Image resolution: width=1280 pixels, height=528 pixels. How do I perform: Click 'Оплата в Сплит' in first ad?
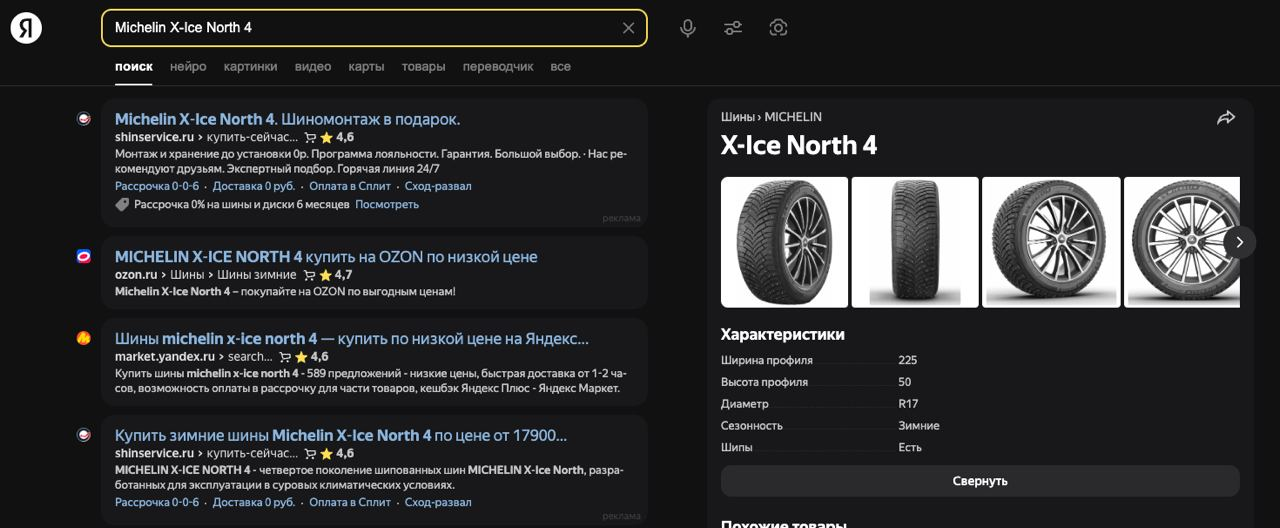(350, 186)
